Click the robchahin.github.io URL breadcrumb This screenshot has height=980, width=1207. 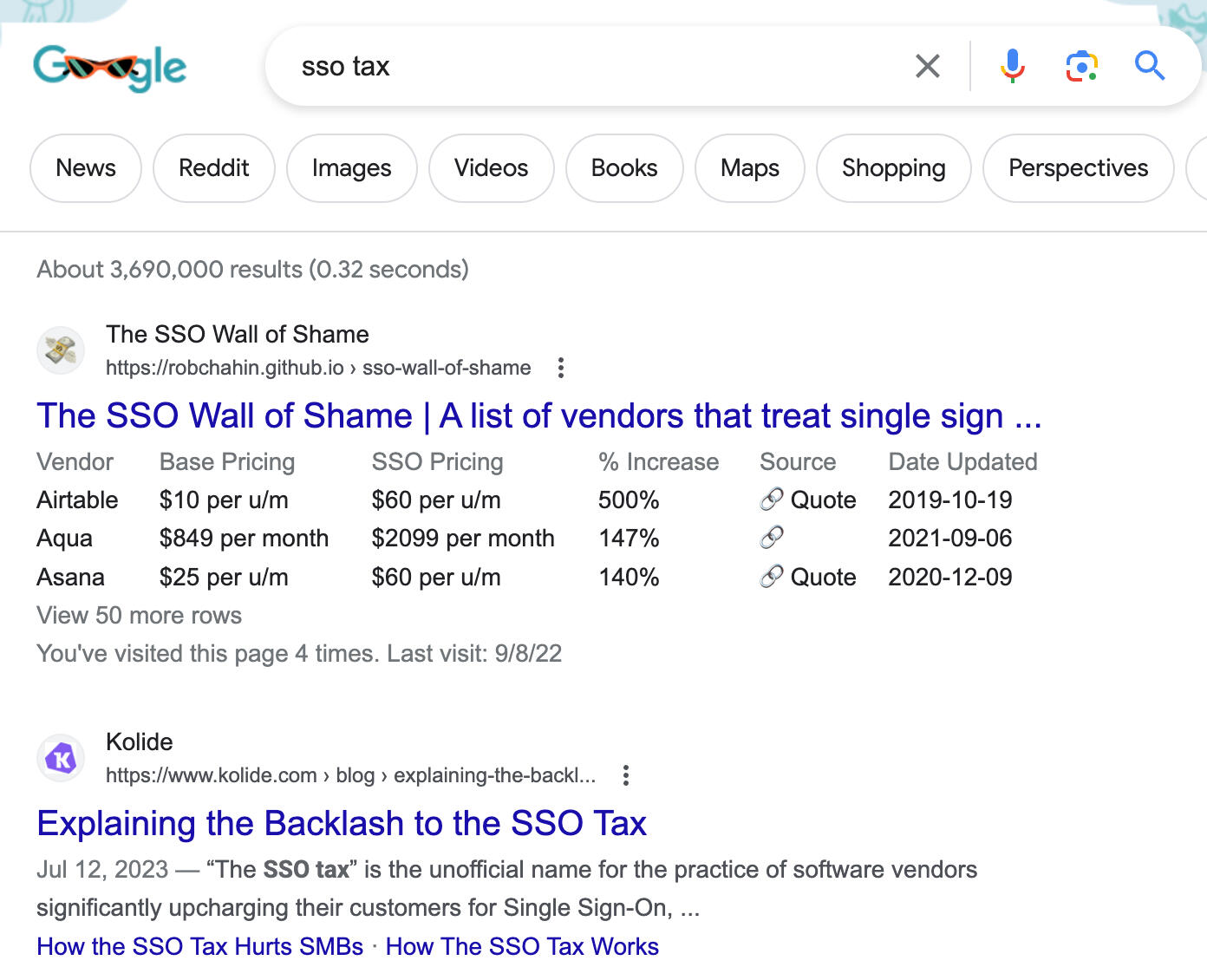click(x=318, y=368)
